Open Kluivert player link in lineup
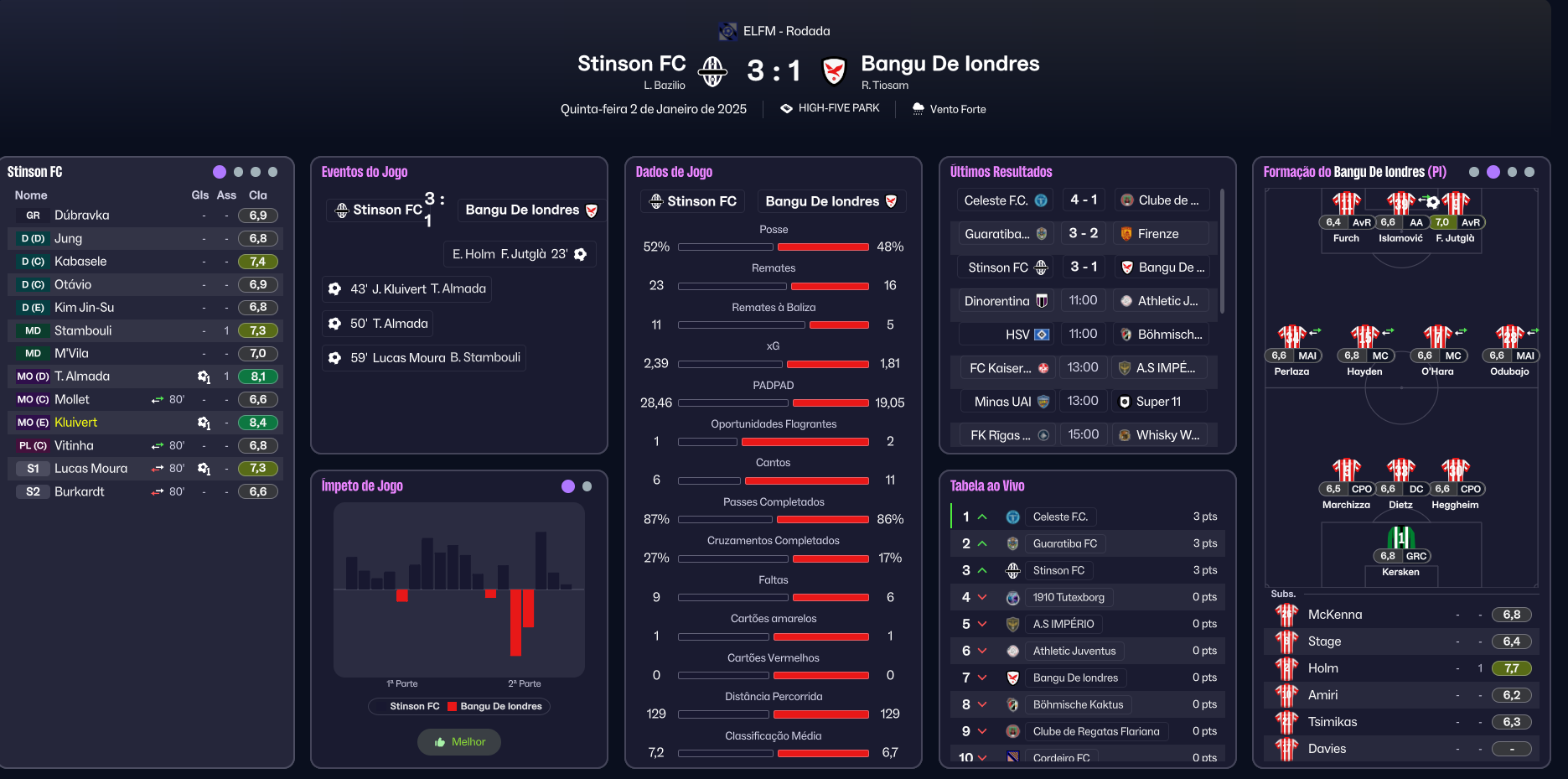 (x=76, y=423)
